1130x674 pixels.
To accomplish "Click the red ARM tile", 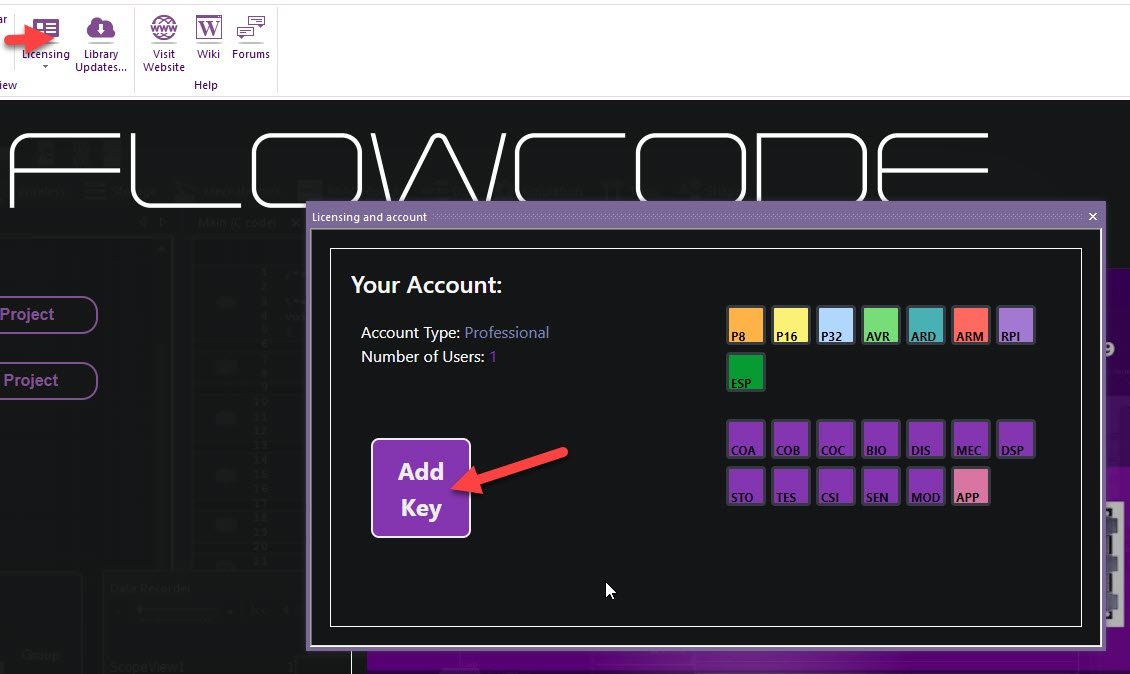I will tap(970, 325).
